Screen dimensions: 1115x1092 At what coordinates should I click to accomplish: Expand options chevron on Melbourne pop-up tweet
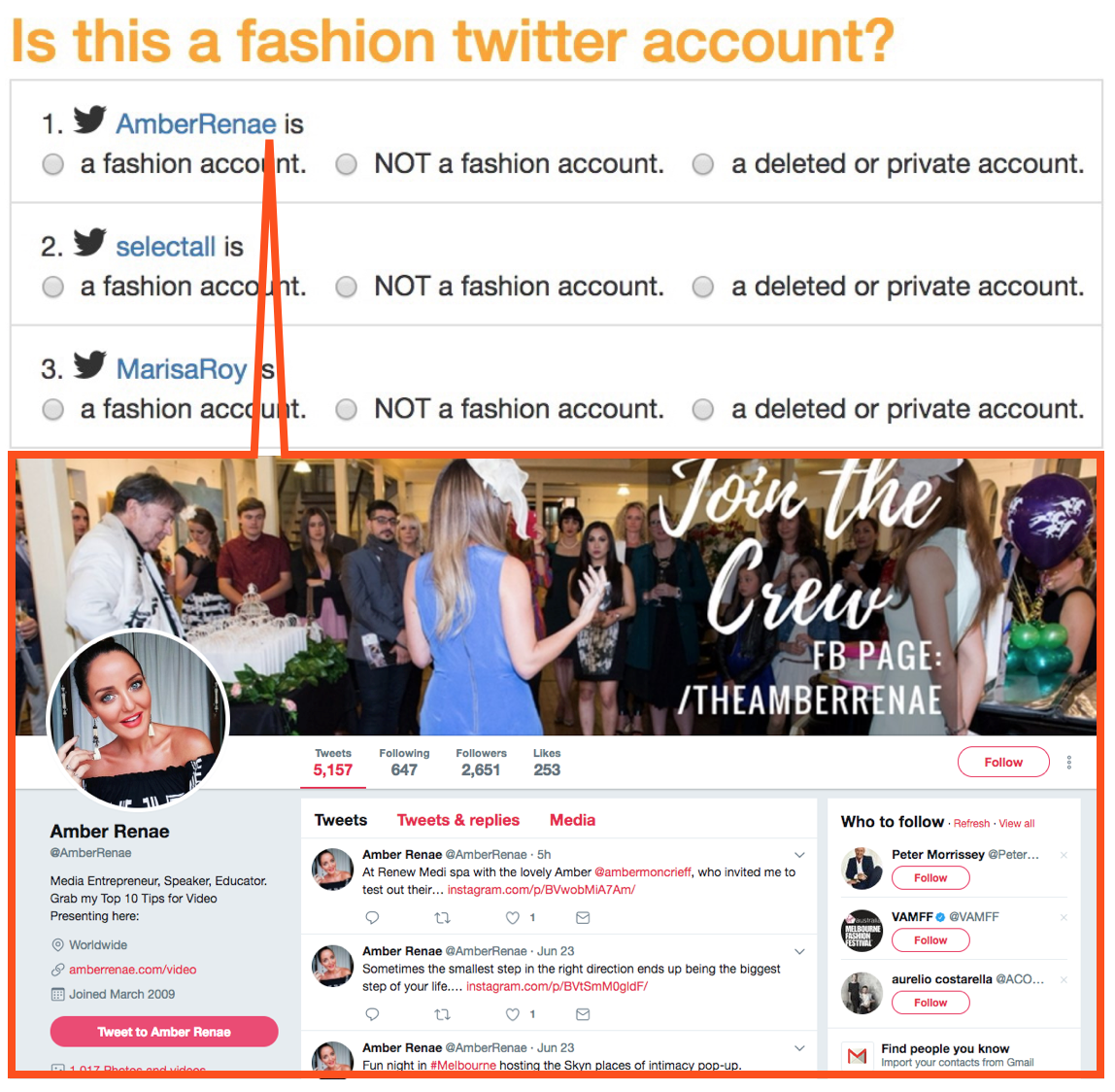point(800,1048)
